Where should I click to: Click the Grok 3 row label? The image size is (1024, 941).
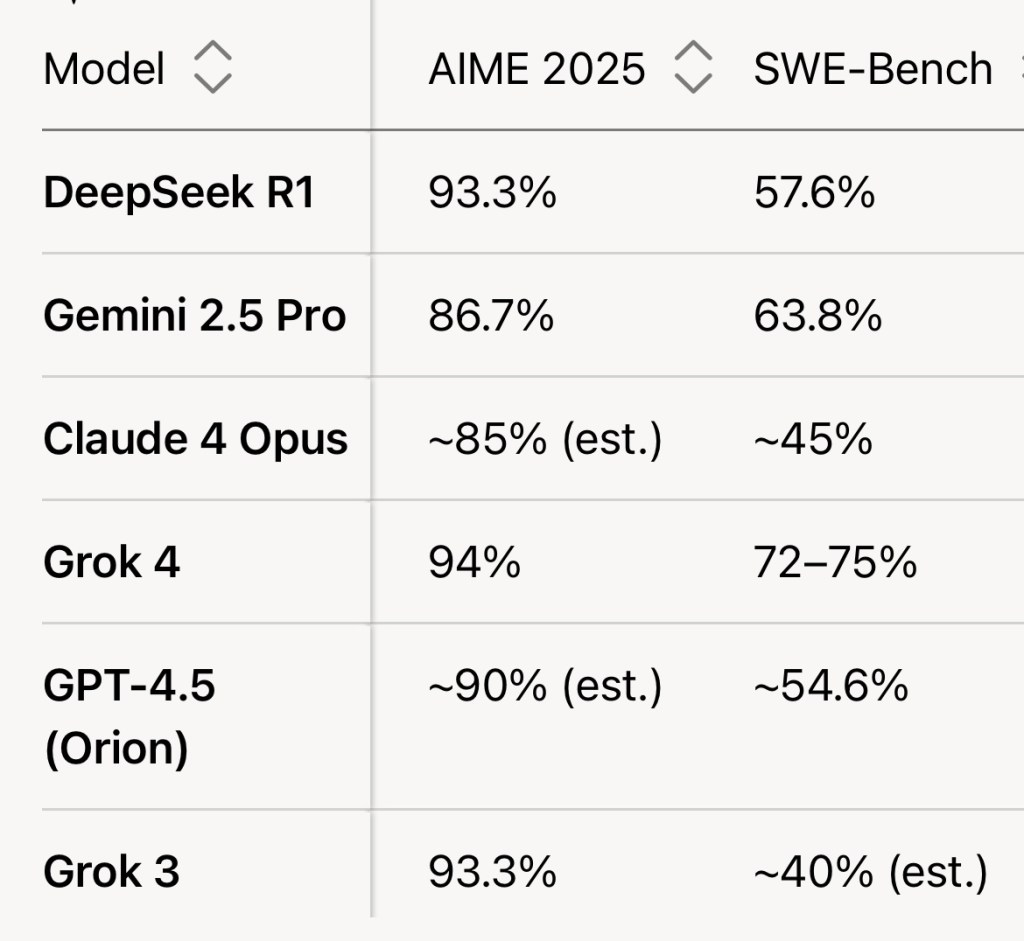[112, 872]
